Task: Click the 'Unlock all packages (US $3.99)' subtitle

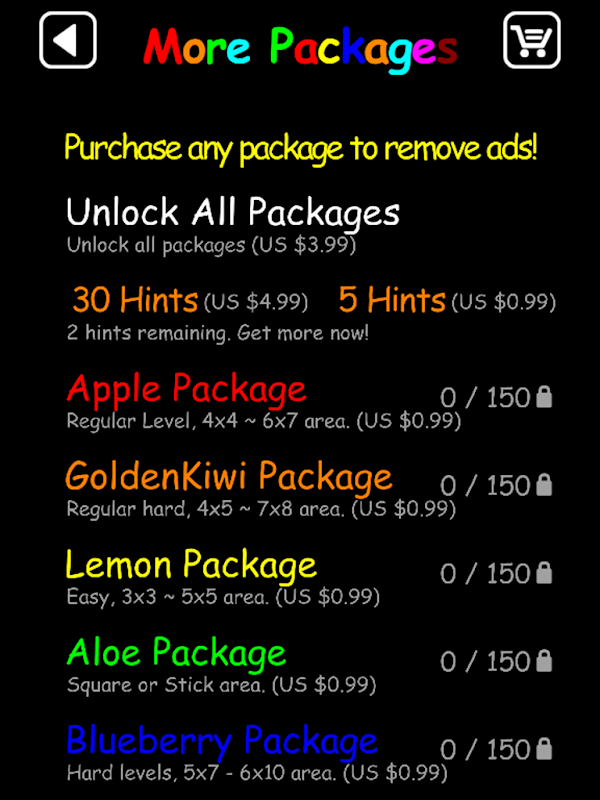Action: coord(211,245)
